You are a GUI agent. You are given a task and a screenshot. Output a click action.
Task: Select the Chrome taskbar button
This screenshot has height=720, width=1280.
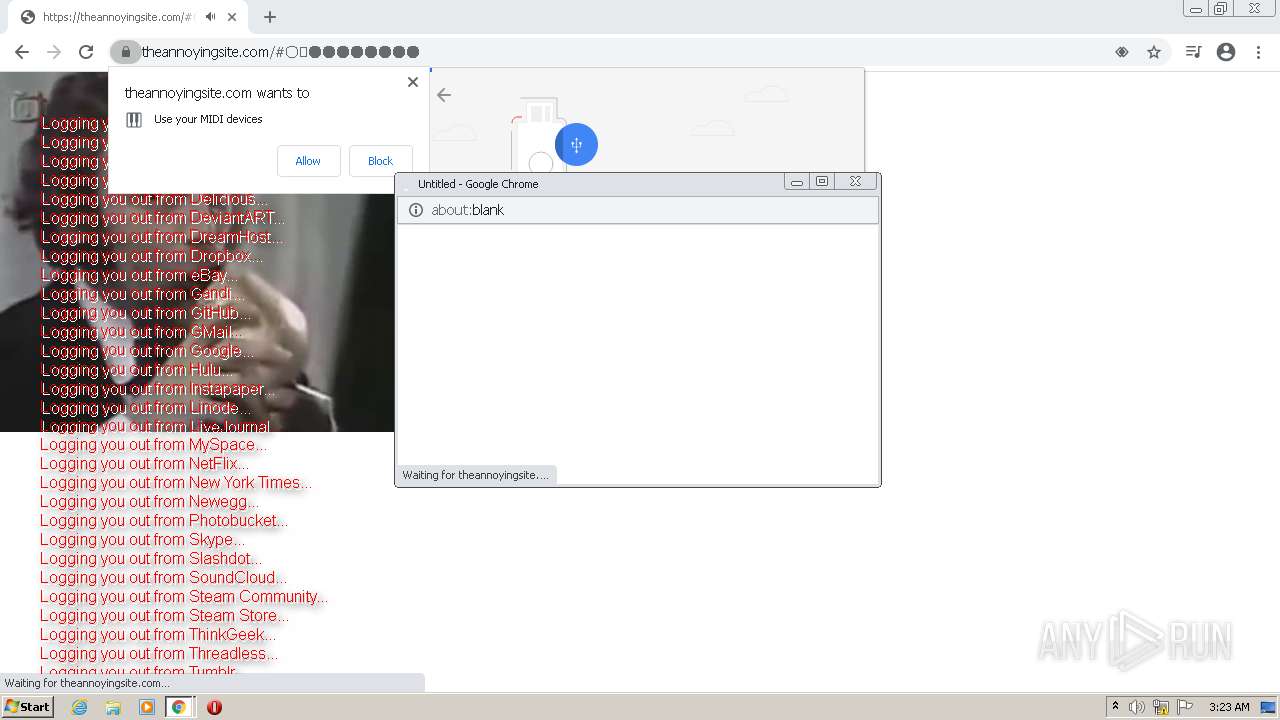(x=179, y=707)
